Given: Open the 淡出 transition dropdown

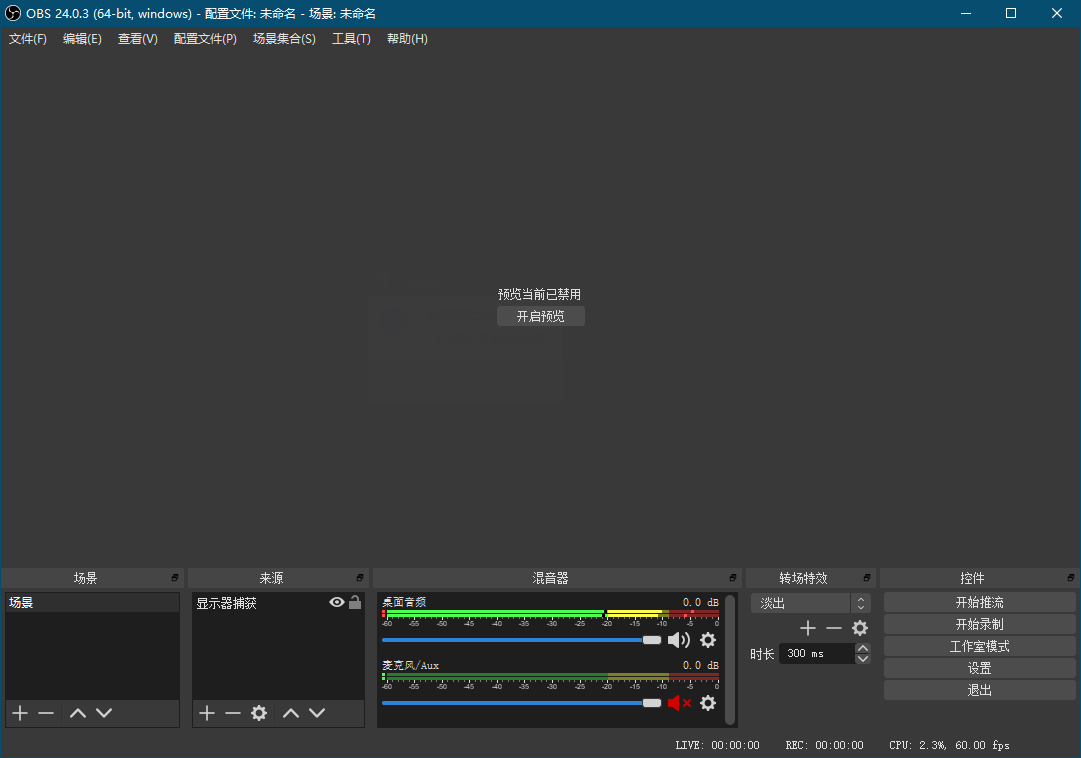Looking at the screenshot, I should coord(811,603).
